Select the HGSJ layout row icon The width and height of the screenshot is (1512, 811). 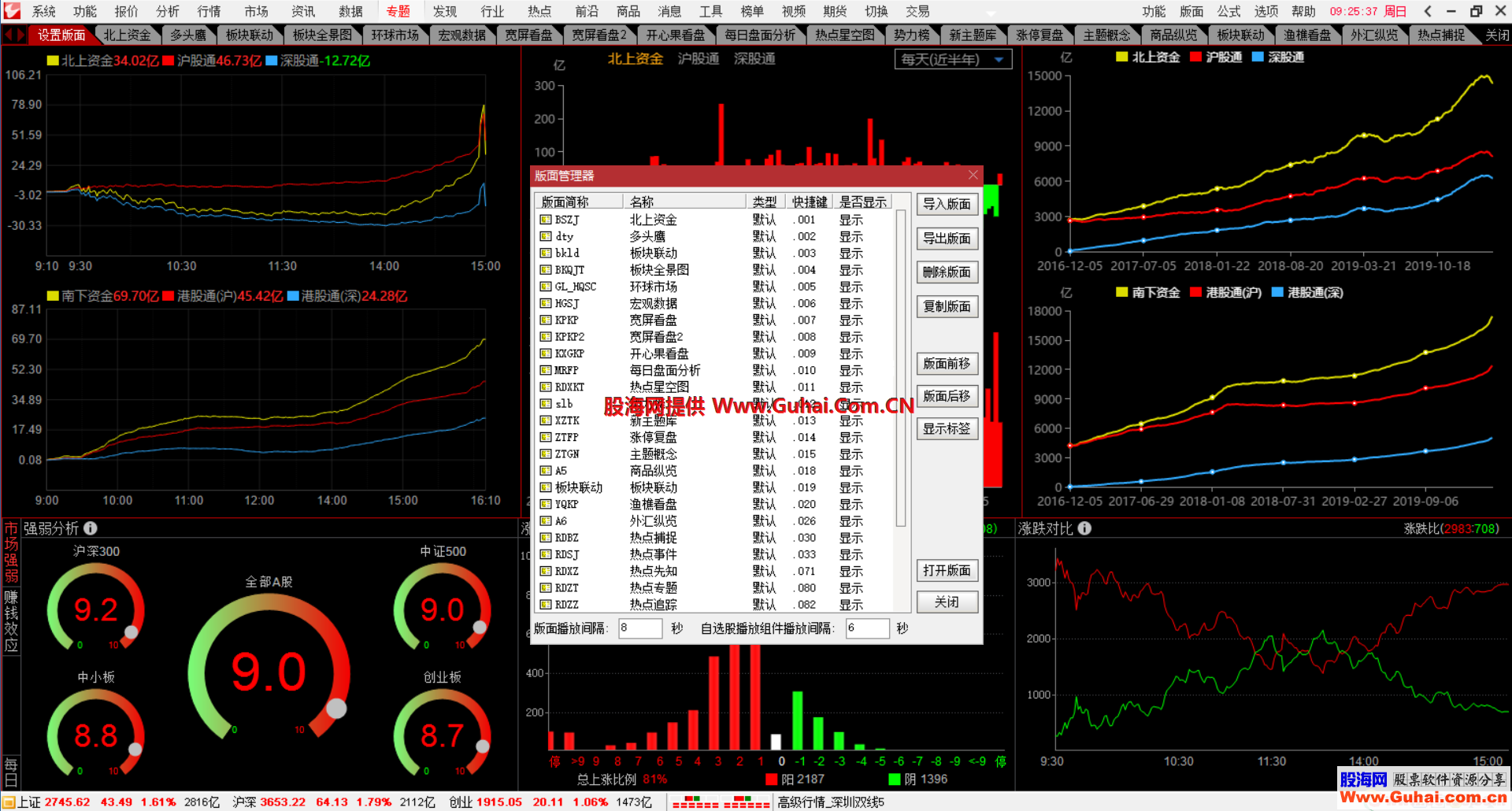pyautogui.click(x=545, y=303)
